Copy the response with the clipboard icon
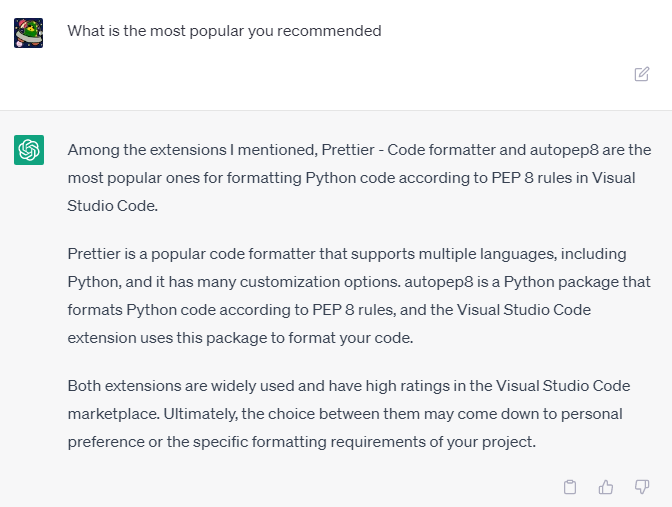 click(x=570, y=487)
